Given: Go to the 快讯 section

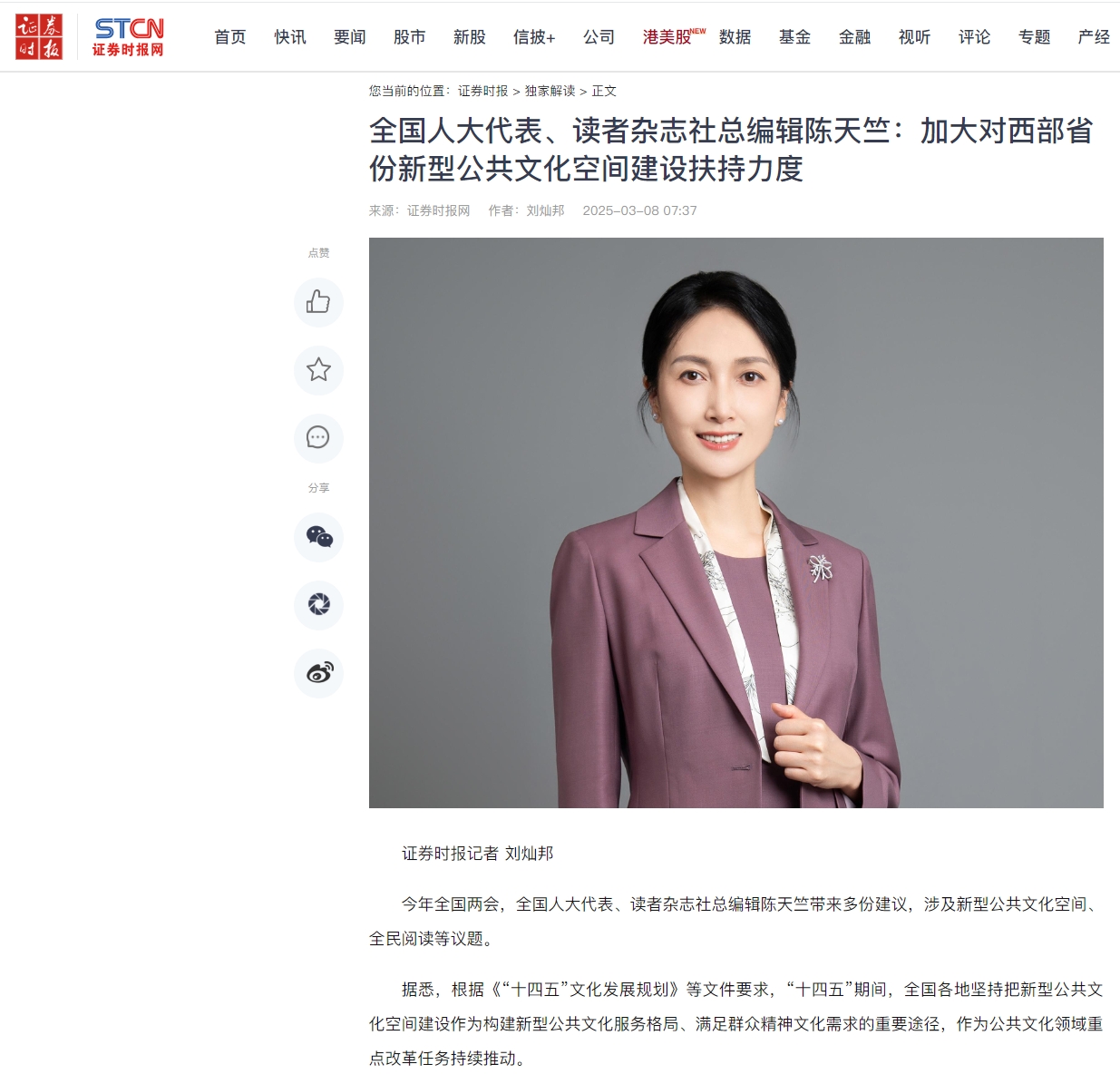Looking at the screenshot, I should (x=290, y=37).
